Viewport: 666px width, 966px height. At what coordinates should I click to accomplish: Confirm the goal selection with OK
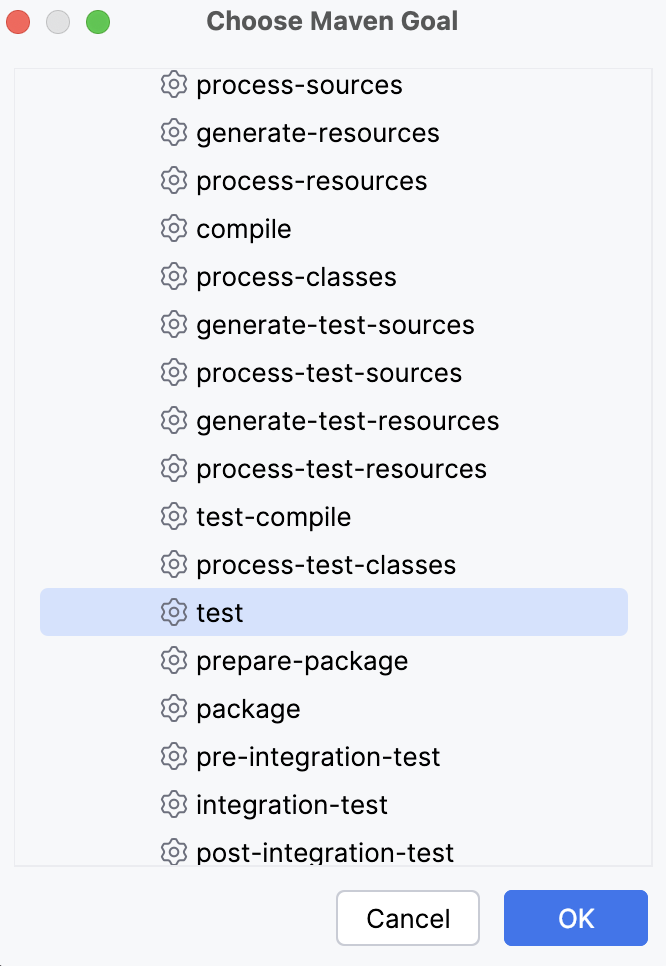click(x=576, y=918)
